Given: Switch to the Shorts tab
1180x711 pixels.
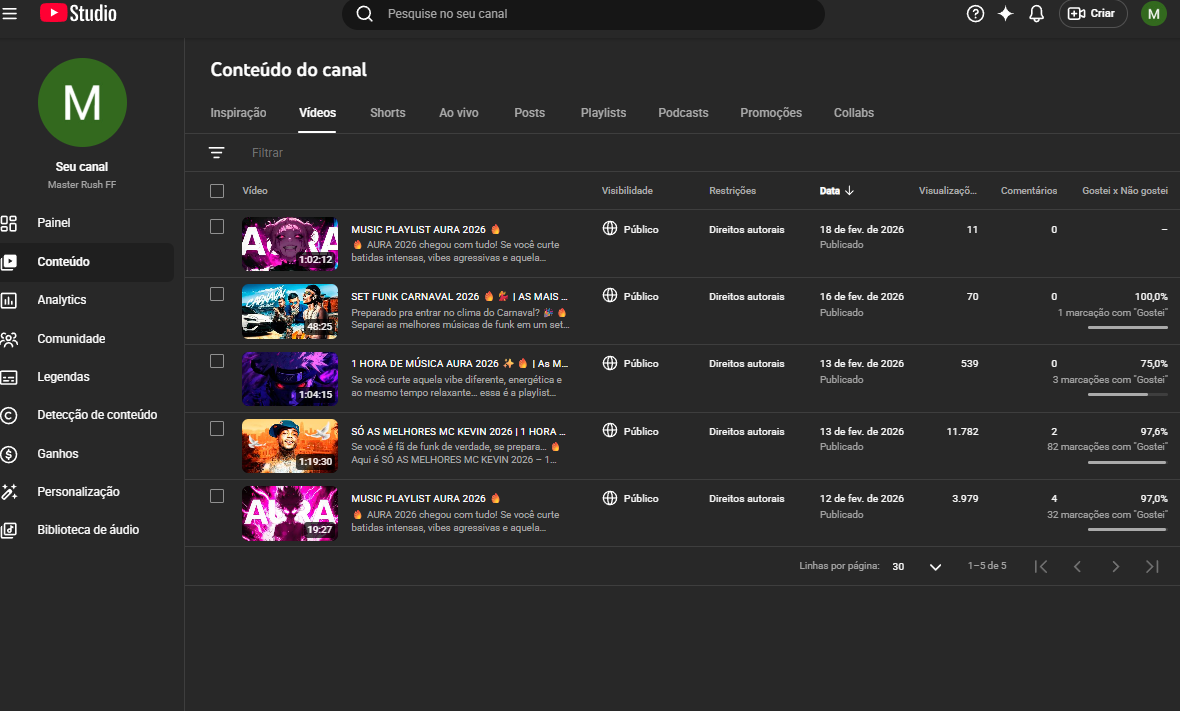Looking at the screenshot, I should pyautogui.click(x=387, y=113).
